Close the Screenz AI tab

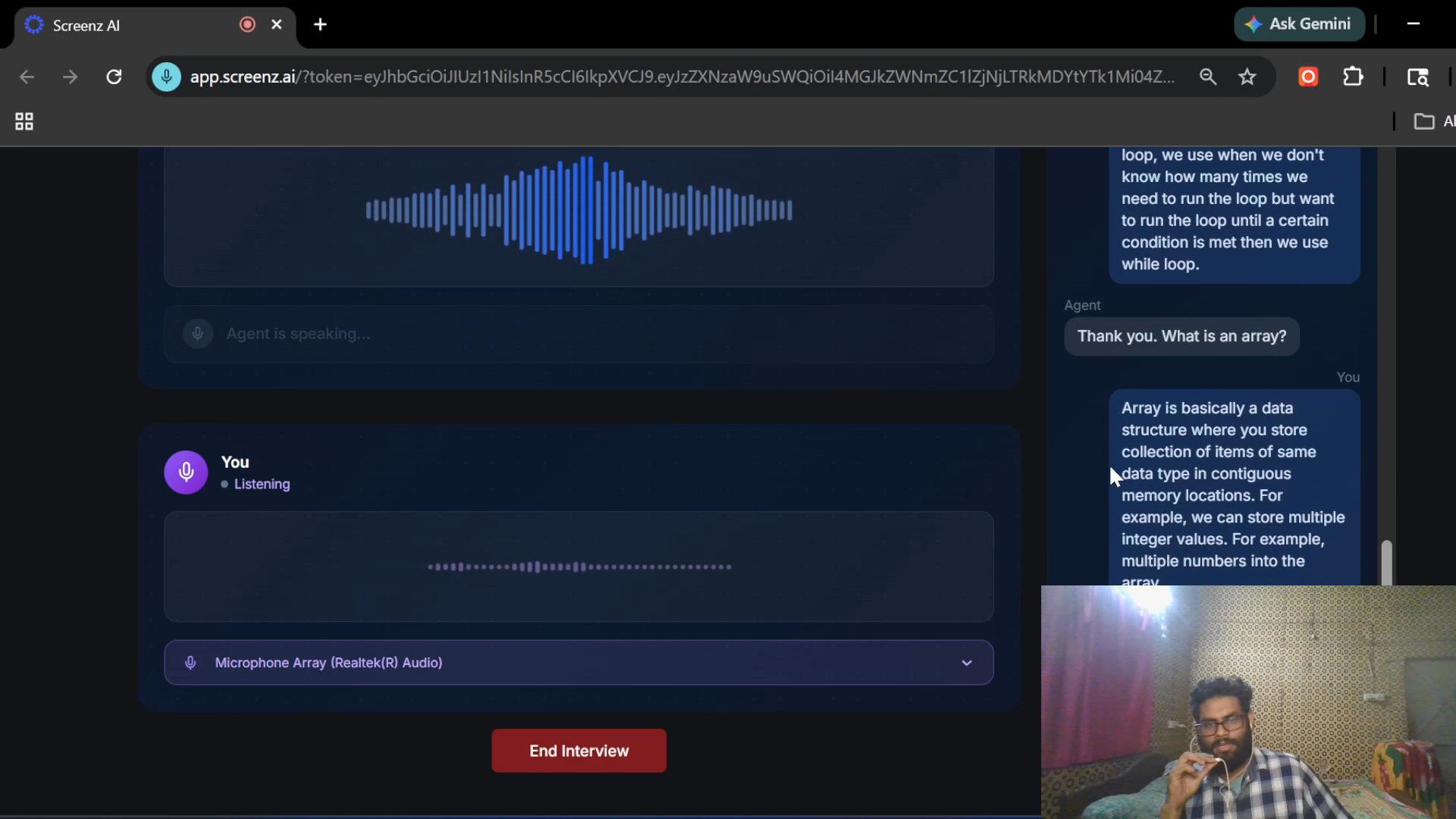pyautogui.click(x=277, y=24)
